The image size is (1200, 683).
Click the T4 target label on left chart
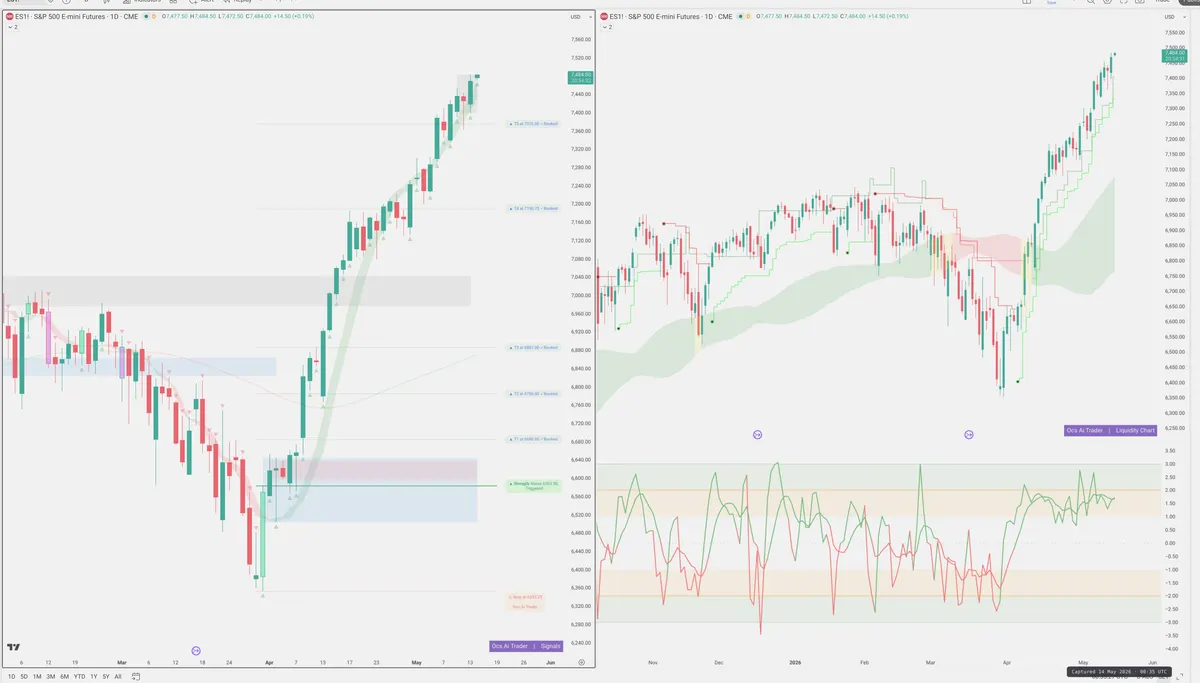click(x=533, y=208)
